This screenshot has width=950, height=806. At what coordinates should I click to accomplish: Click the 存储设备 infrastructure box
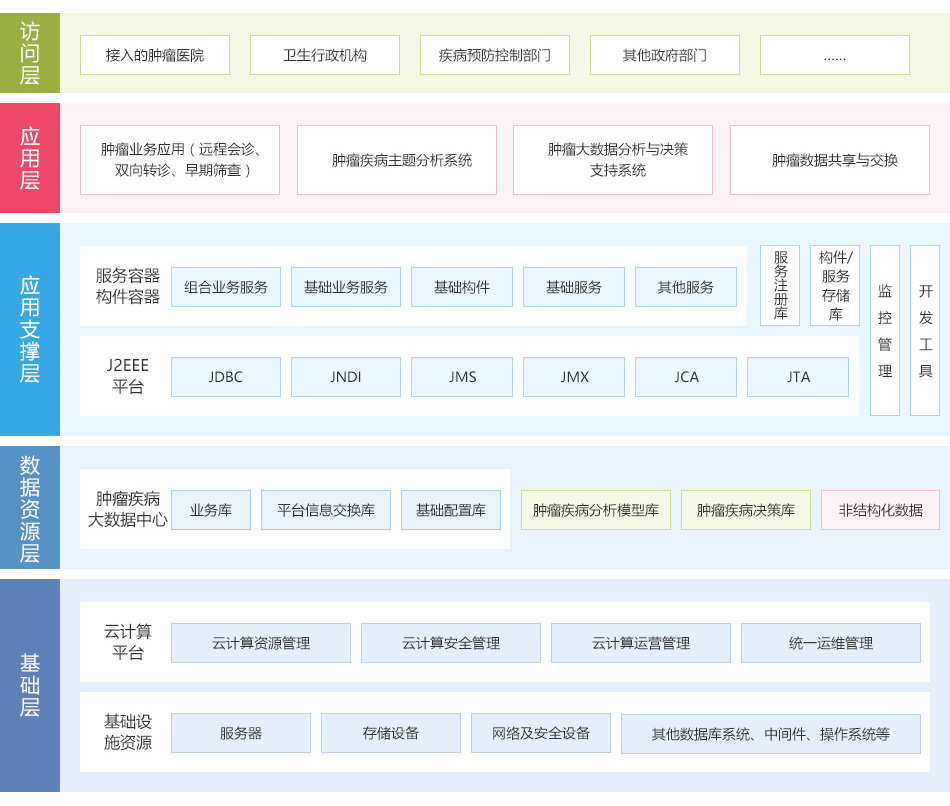[x=390, y=733]
